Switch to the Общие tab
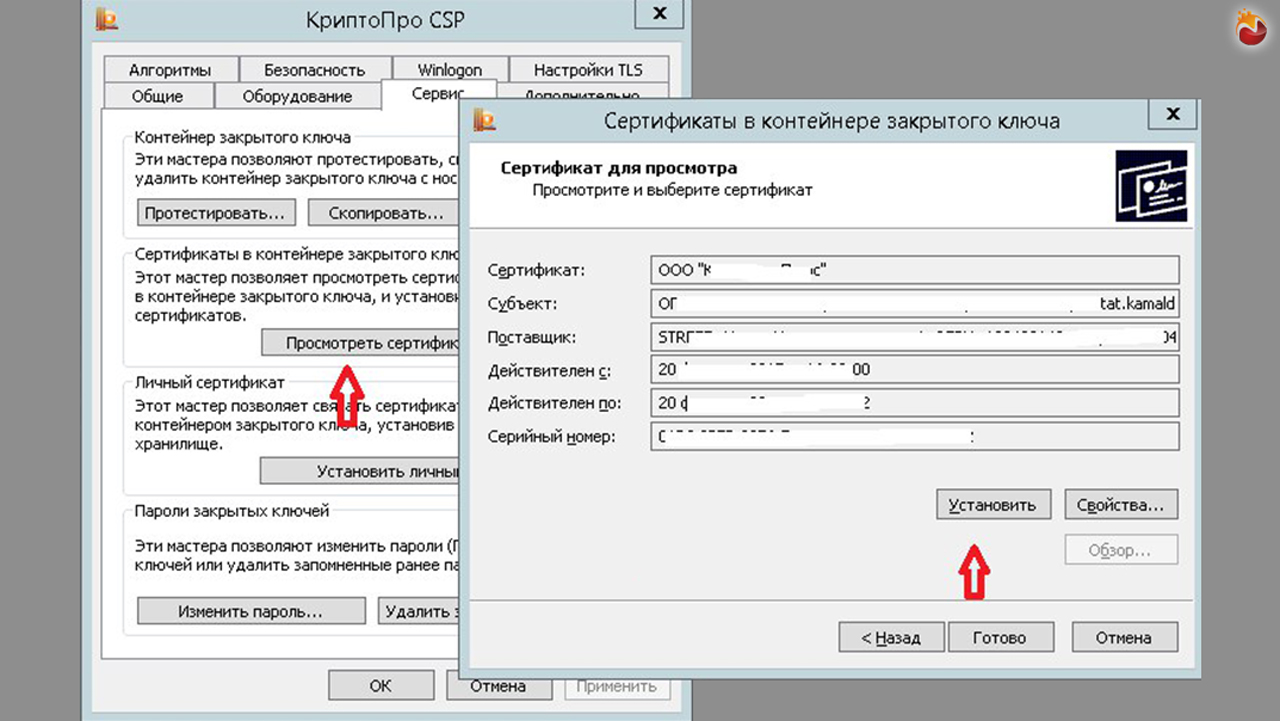1280x721 pixels. (157, 96)
